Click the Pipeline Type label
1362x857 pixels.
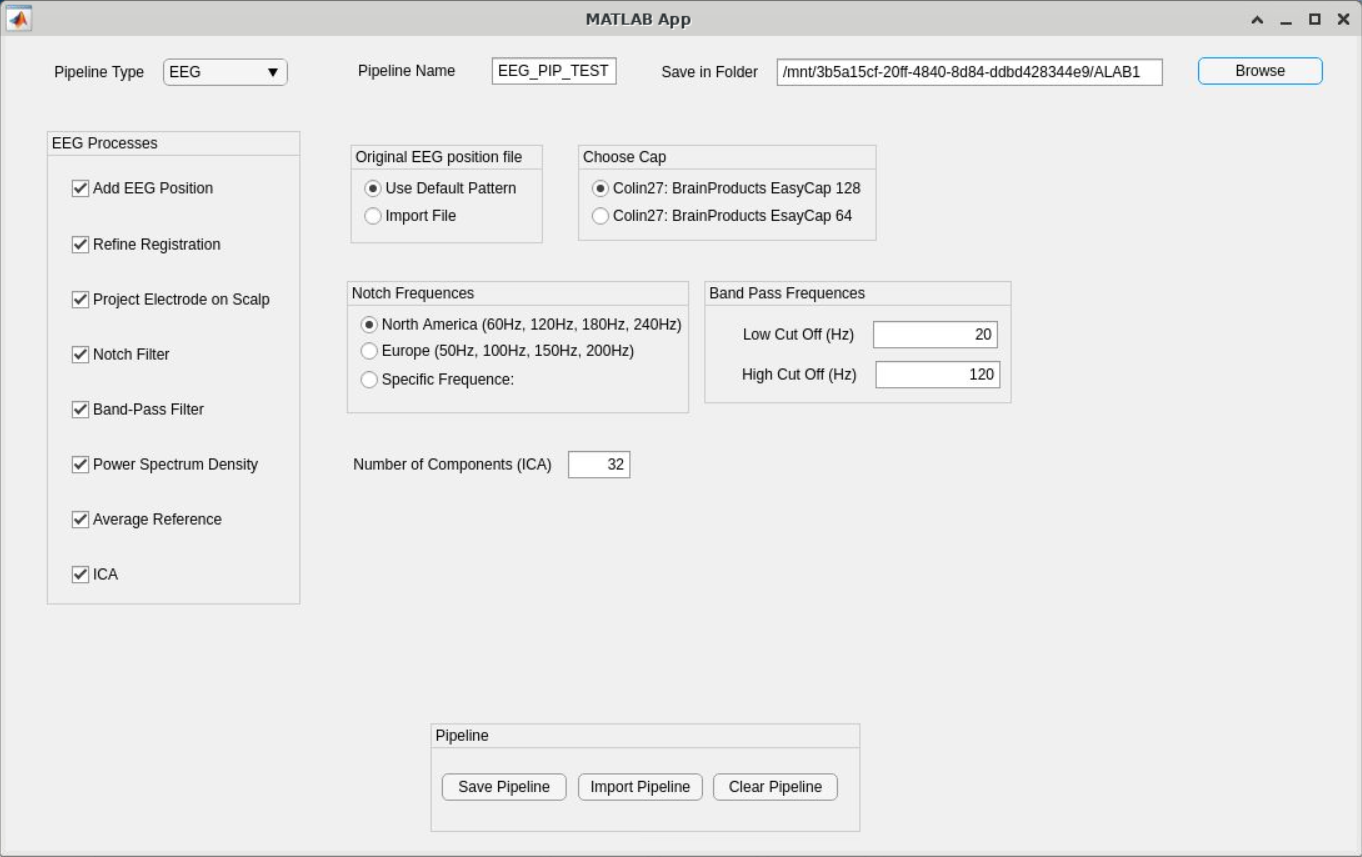point(99,72)
